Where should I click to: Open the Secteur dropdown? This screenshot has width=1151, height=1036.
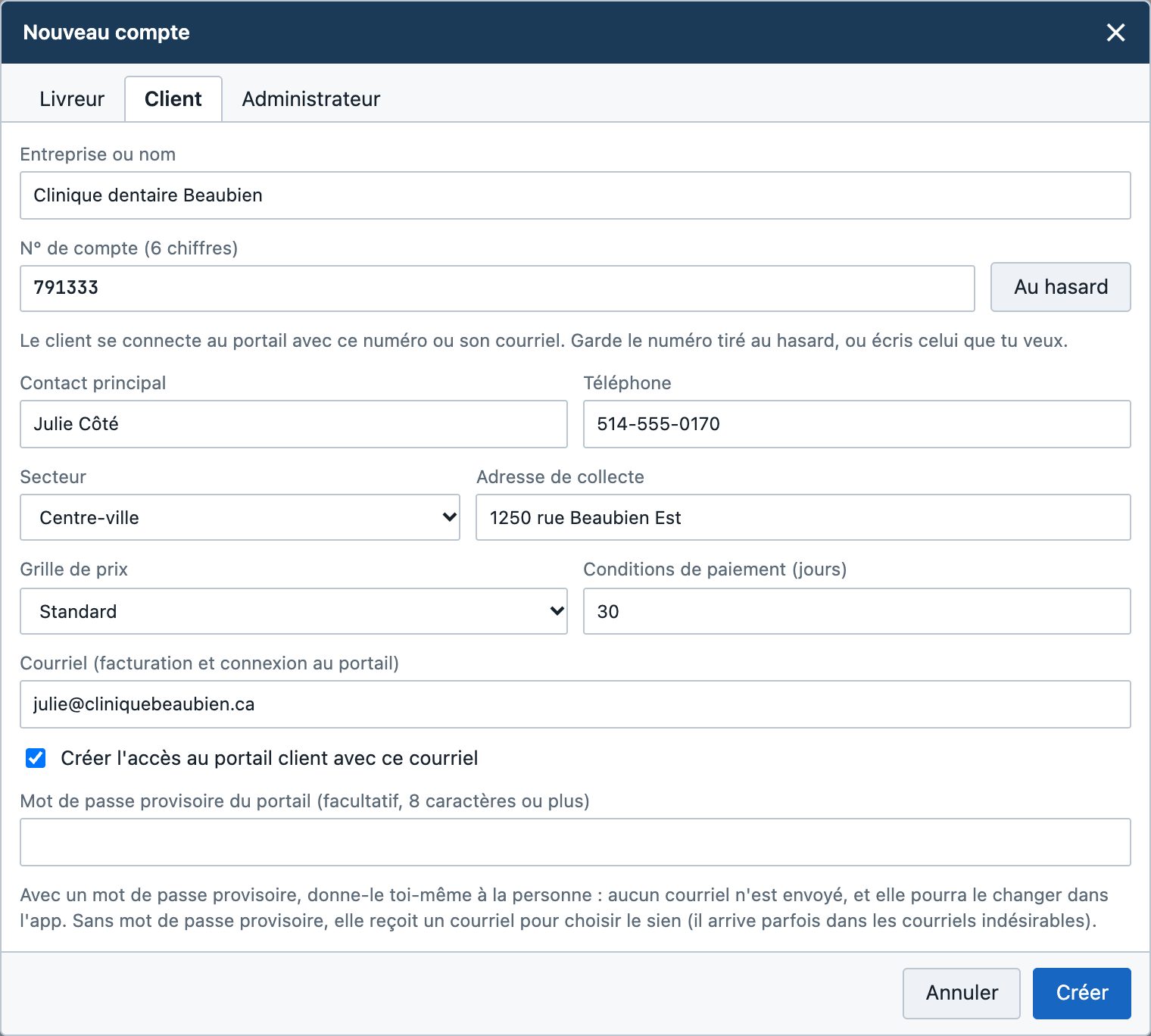click(x=240, y=517)
